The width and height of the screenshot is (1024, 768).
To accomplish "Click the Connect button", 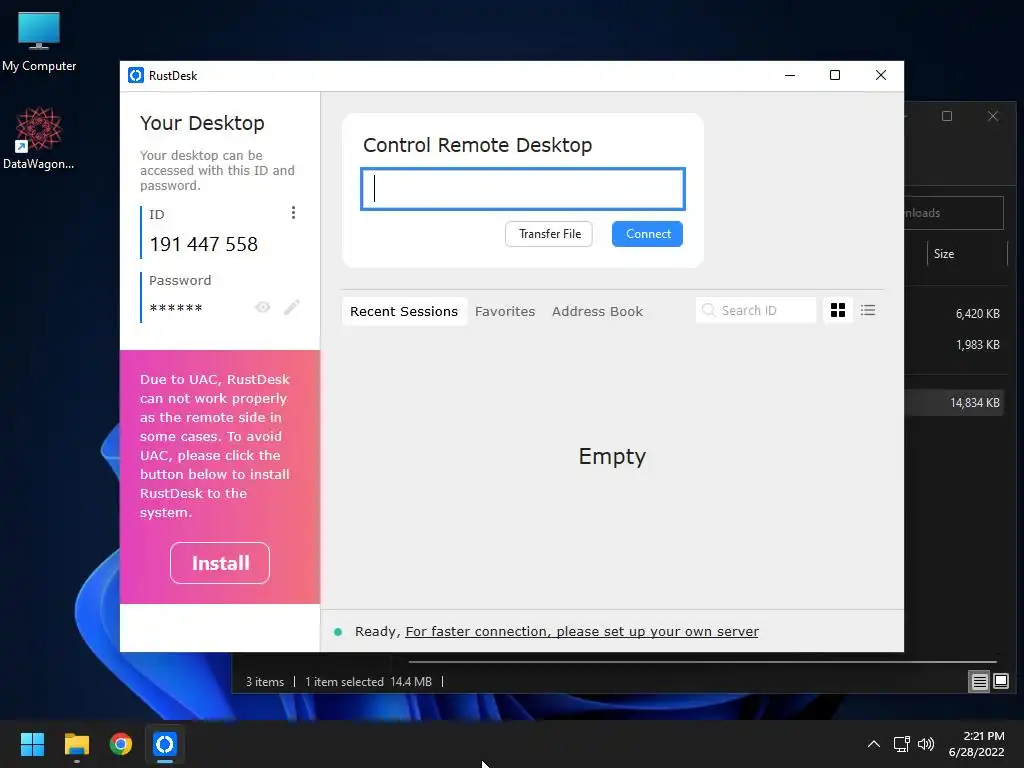I will 647,234.
